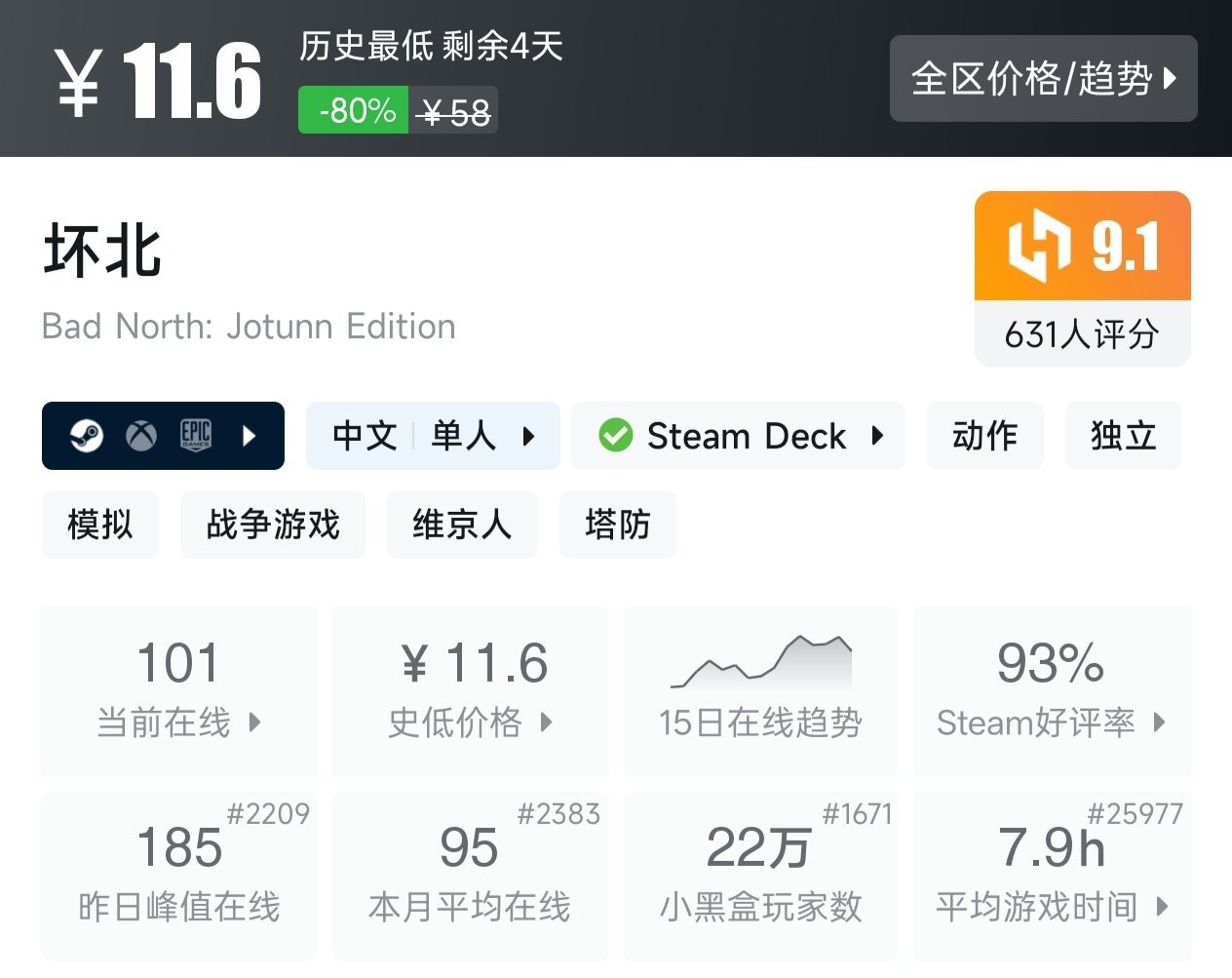This screenshot has height=978, width=1232.
Task: Select the 动作 genre tag
Action: point(984,436)
